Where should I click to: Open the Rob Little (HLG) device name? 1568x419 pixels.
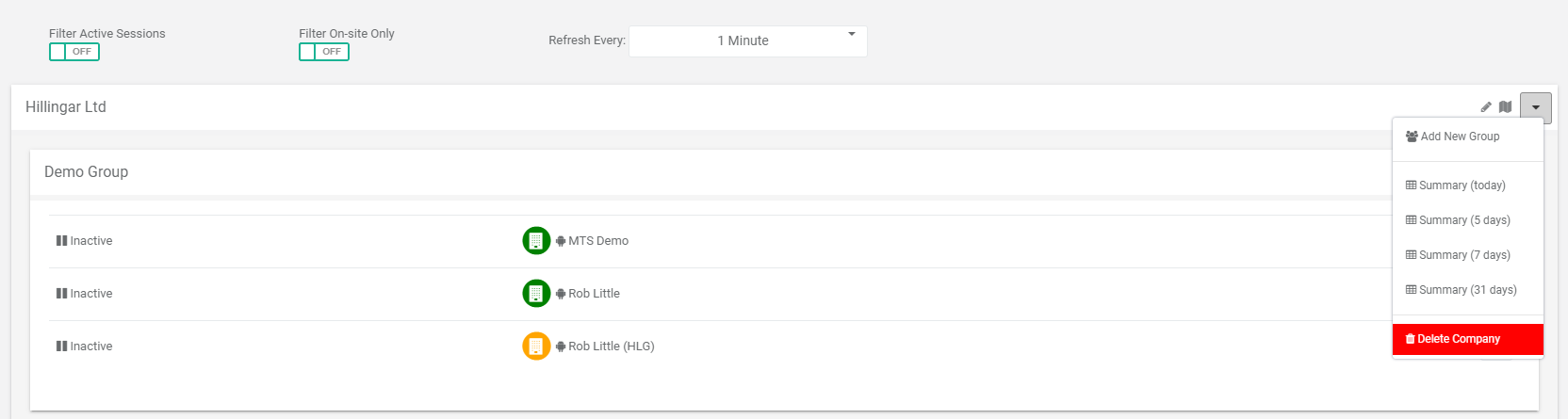[x=612, y=346]
